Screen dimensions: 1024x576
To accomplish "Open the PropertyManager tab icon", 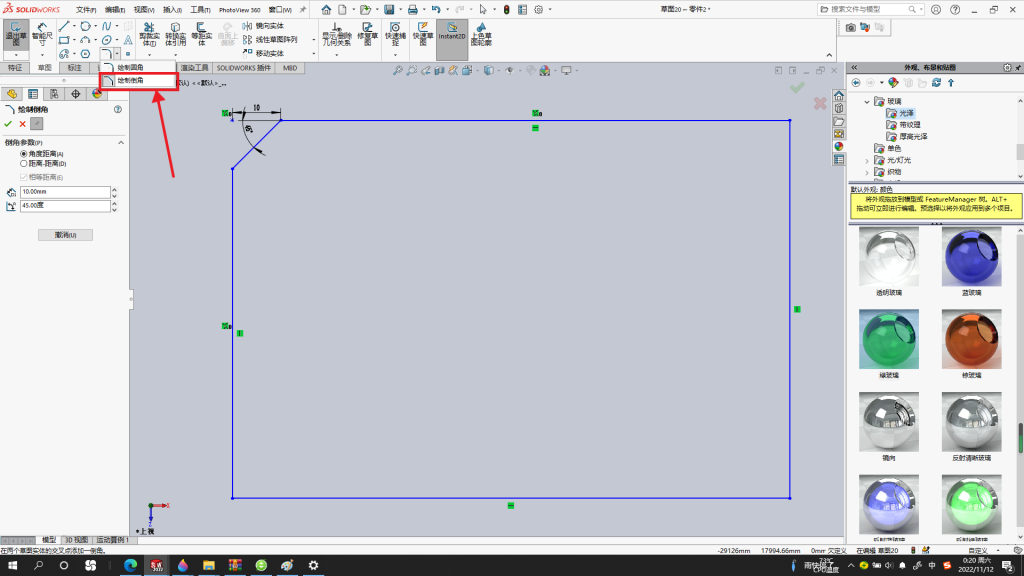I will click(33, 94).
